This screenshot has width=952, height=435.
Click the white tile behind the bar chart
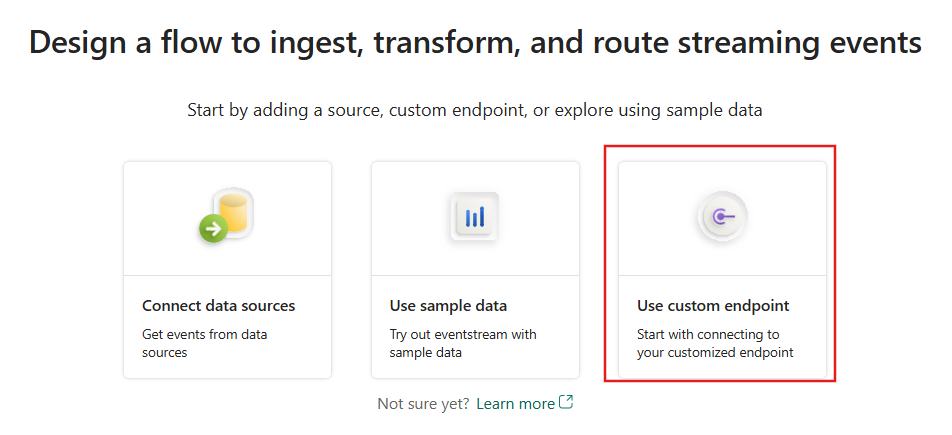pos(475,217)
